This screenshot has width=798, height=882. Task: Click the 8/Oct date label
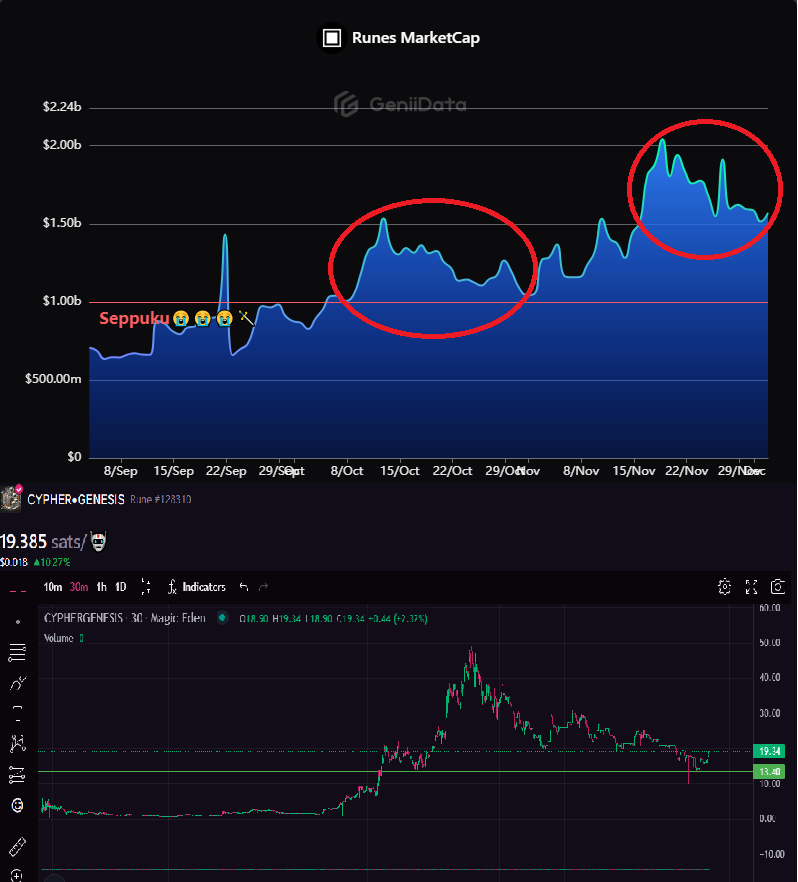click(347, 471)
